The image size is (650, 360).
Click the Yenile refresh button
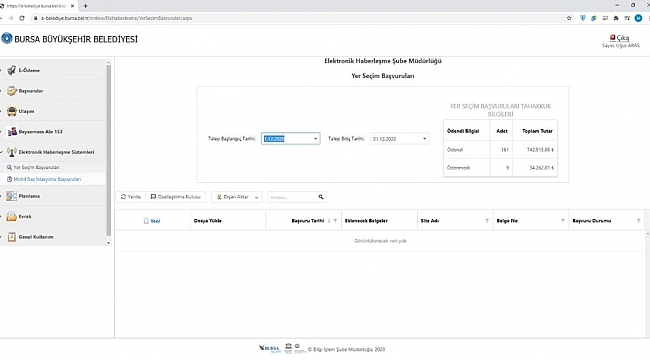tap(131, 197)
